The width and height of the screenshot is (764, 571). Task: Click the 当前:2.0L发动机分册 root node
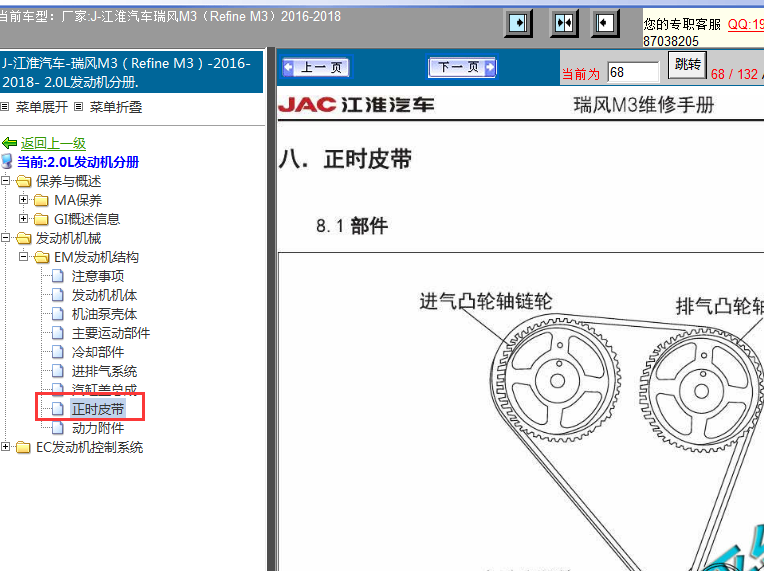[78, 162]
